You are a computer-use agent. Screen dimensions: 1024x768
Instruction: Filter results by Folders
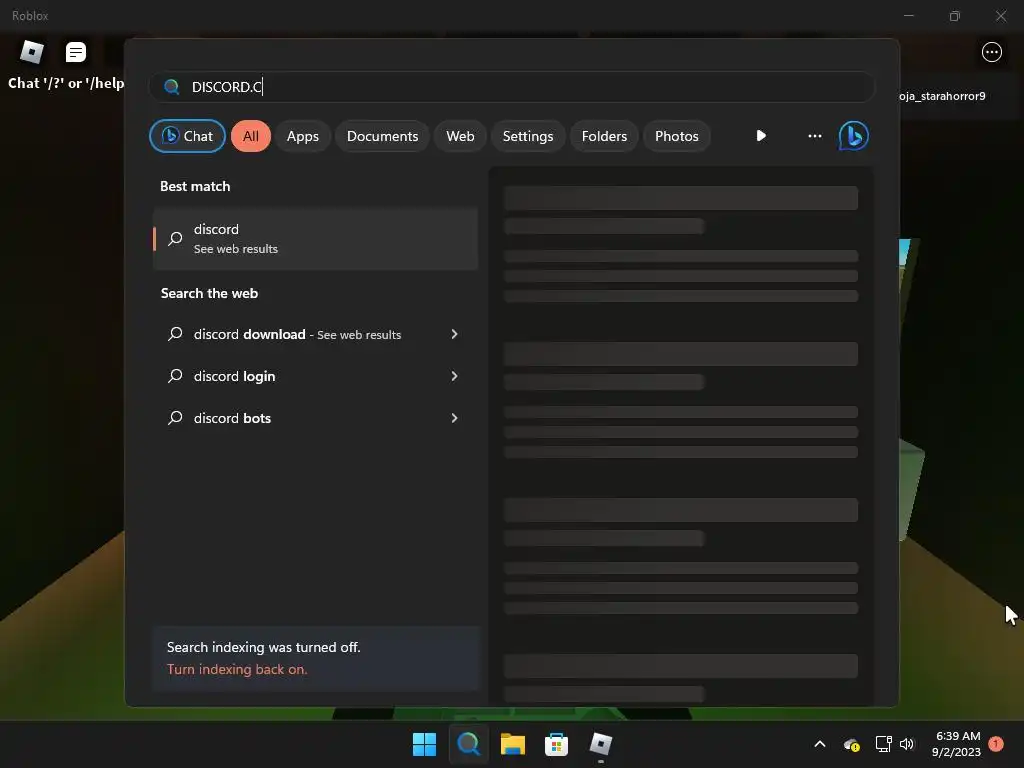(604, 136)
